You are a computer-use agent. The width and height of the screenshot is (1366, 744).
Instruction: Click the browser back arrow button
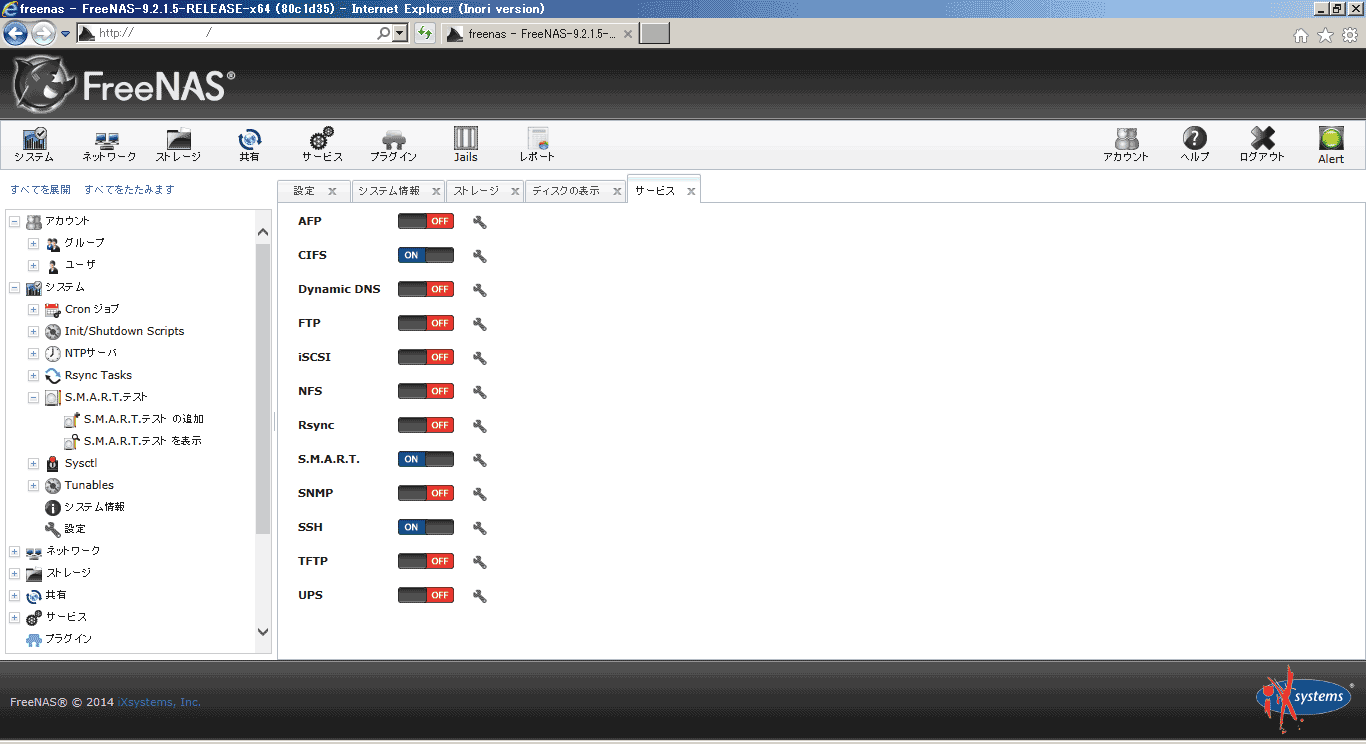tap(15, 33)
